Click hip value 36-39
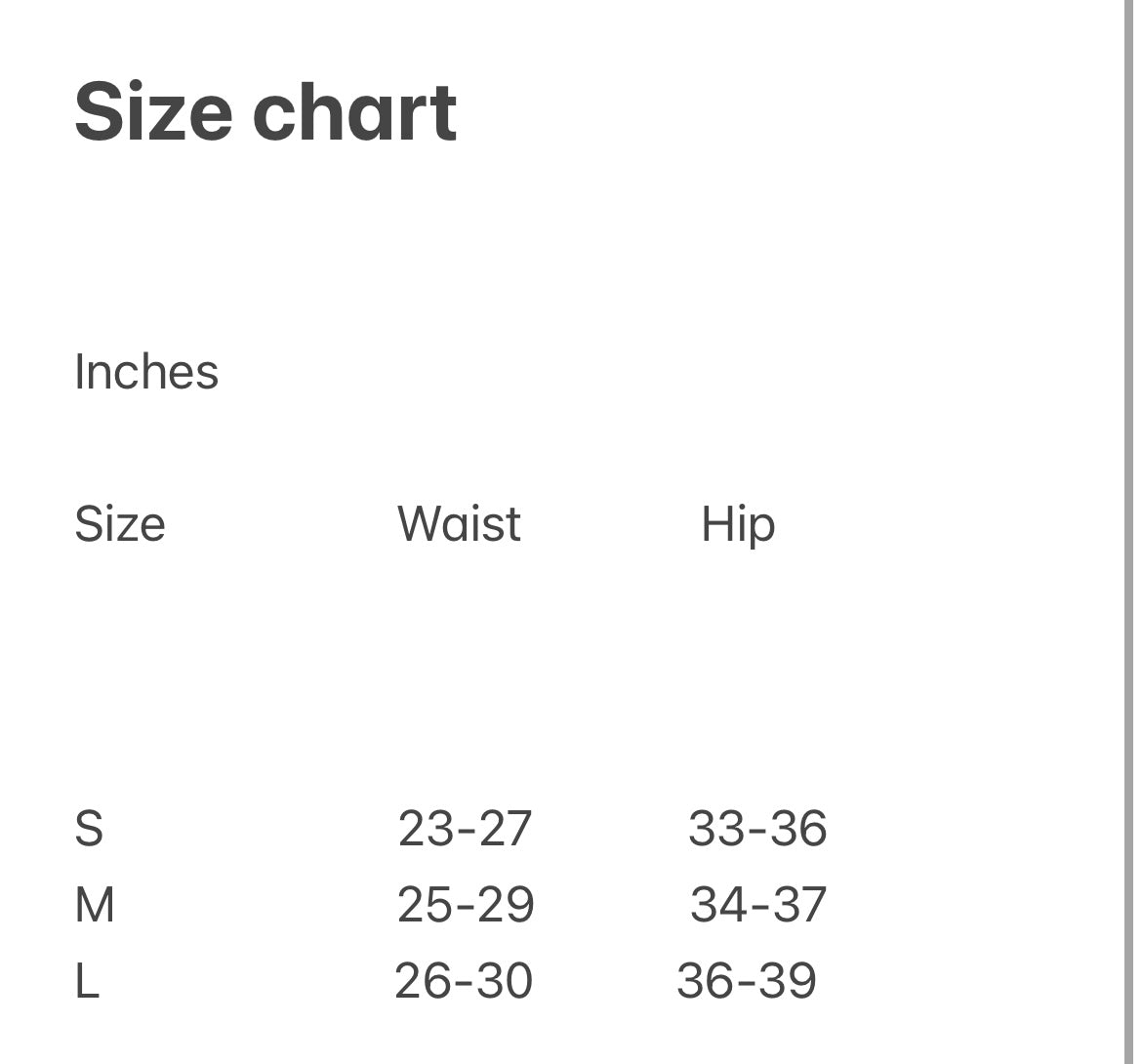 pyautogui.click(x=747, y=981)
